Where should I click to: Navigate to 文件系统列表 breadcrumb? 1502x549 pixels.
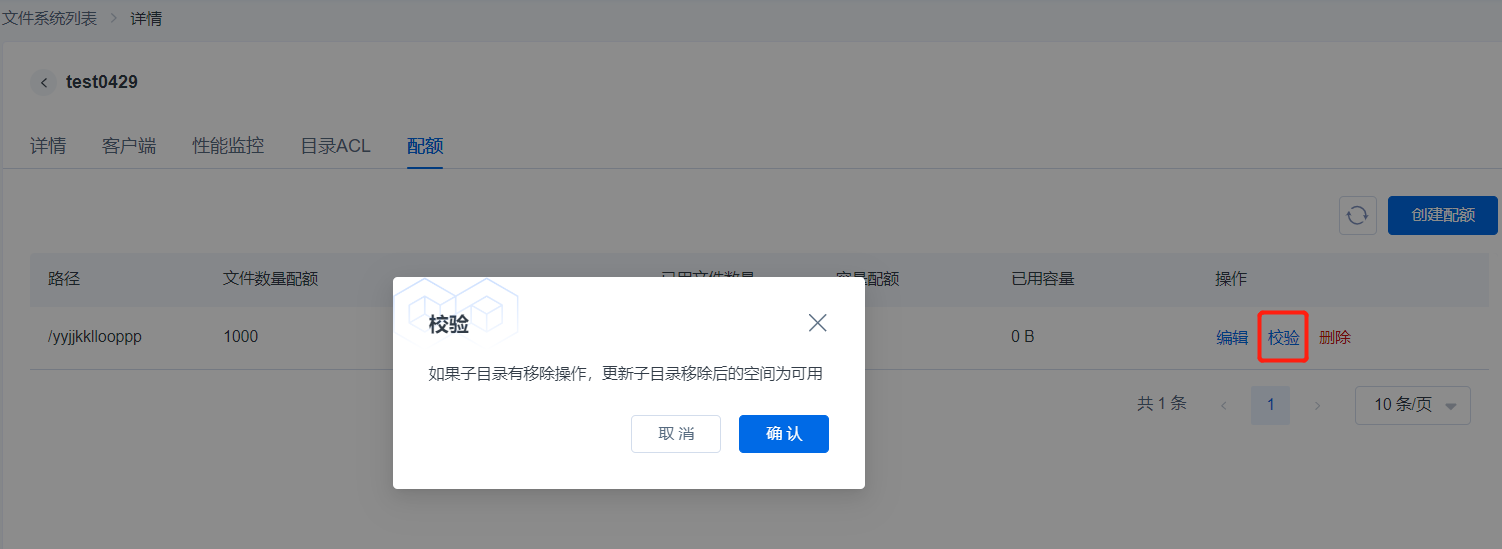[50, 18]
